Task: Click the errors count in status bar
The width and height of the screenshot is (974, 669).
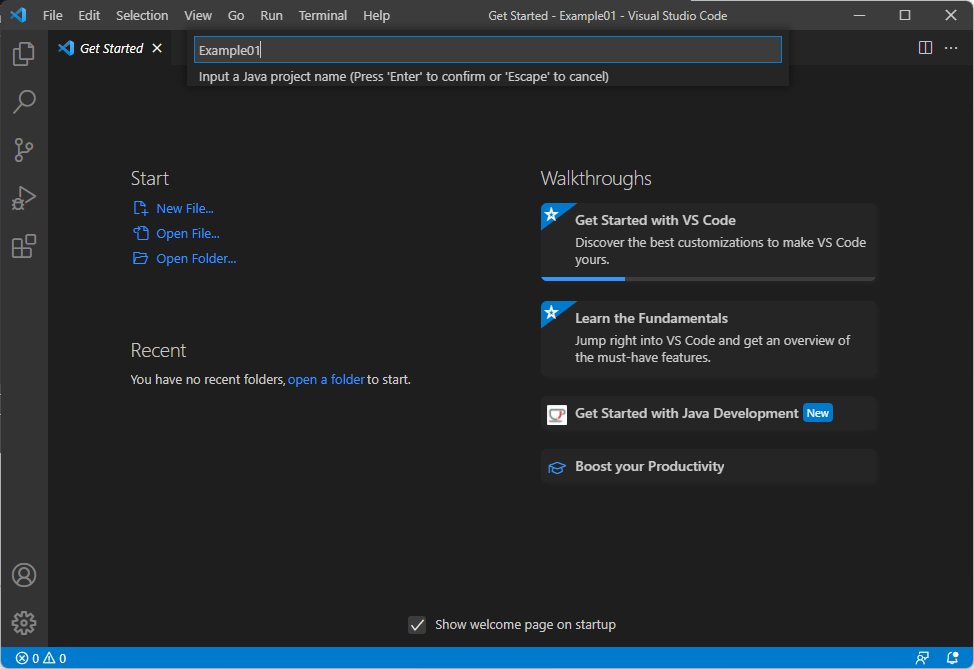Action: [x=27, y=658]
